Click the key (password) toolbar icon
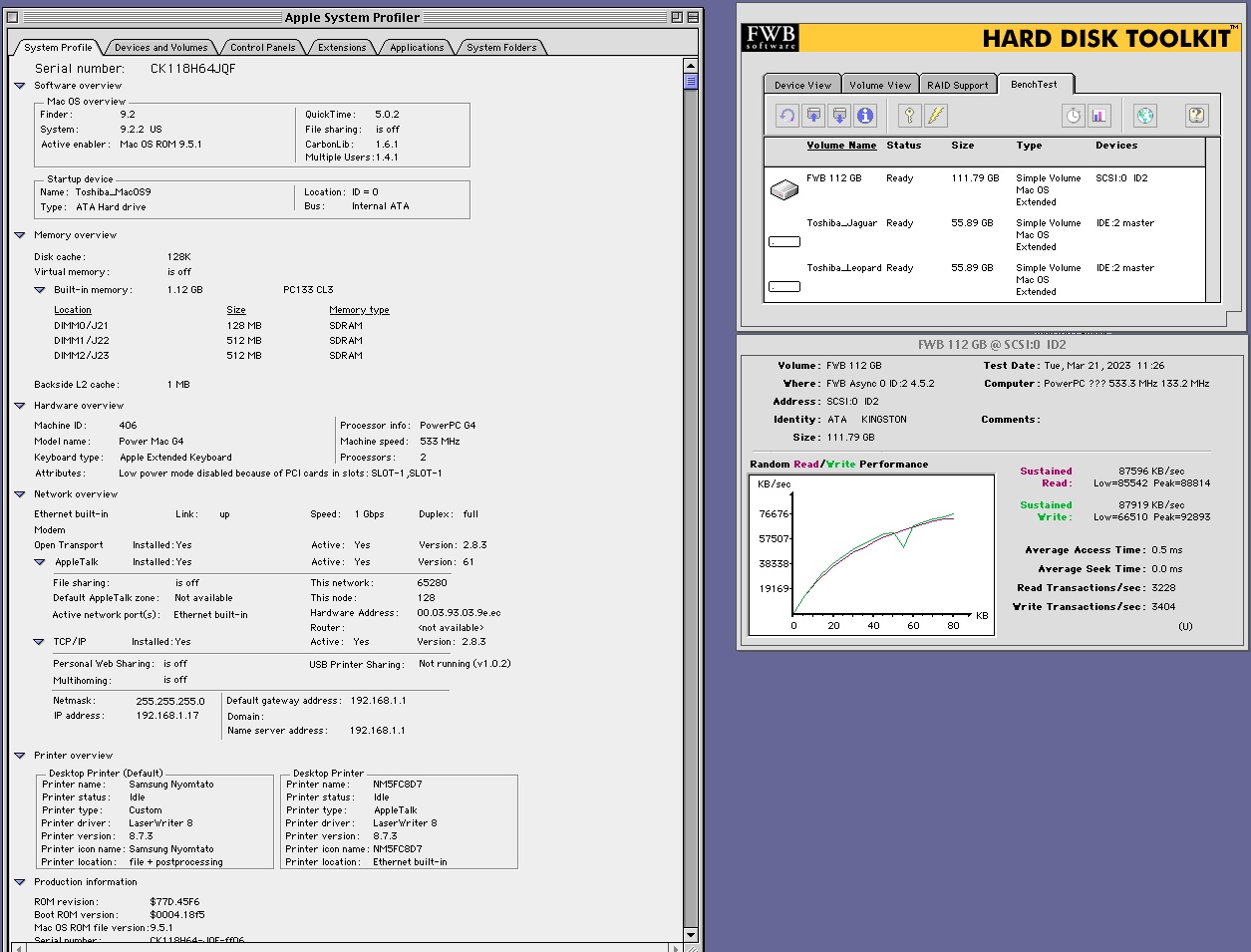Screen dimensions: 1251x952 [909, 116]
